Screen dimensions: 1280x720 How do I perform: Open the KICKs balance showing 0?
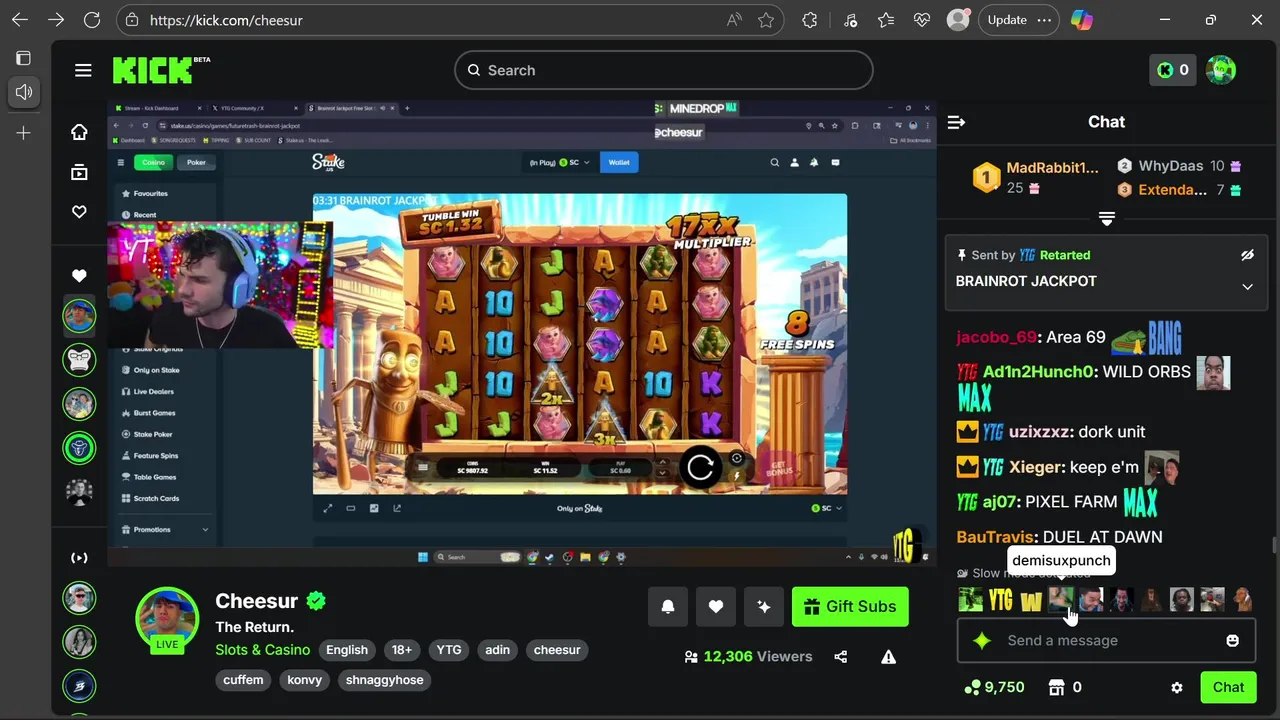point(1172,70)
